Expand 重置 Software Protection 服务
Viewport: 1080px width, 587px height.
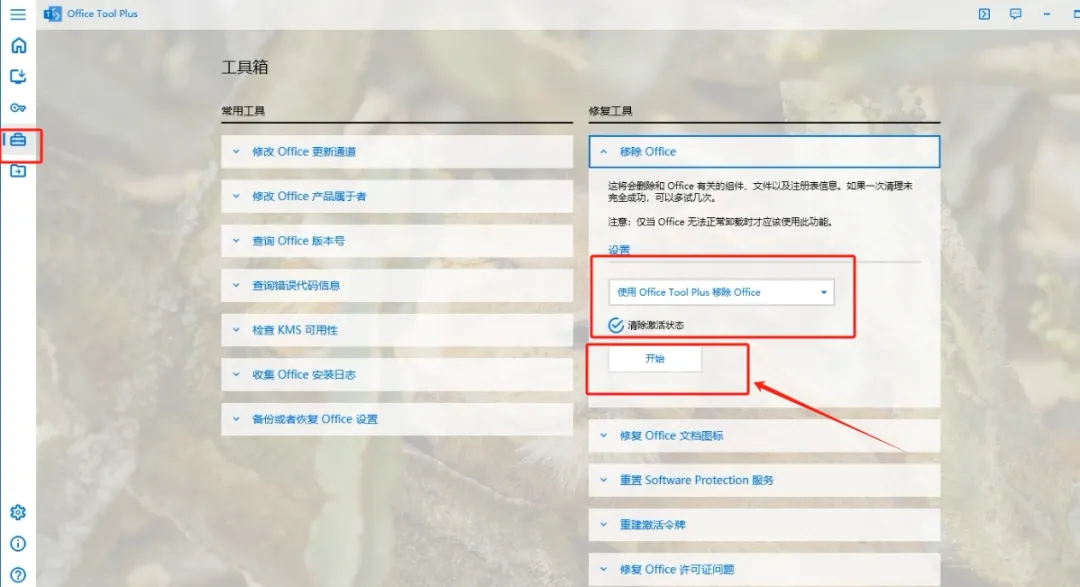coord(764,480)
